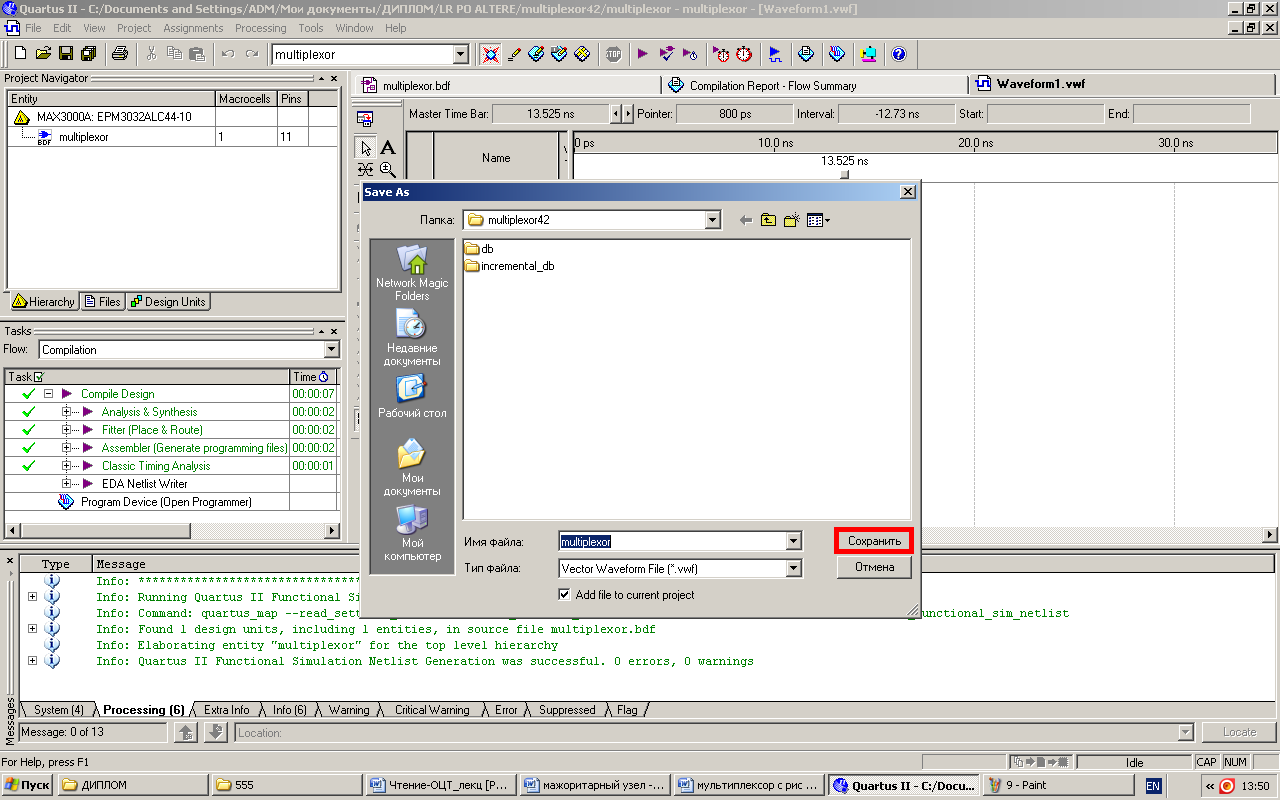Expand the Classic Timing Analysis task
Image resolution: width=1280 pixels, height=800 pixels.
67,466
